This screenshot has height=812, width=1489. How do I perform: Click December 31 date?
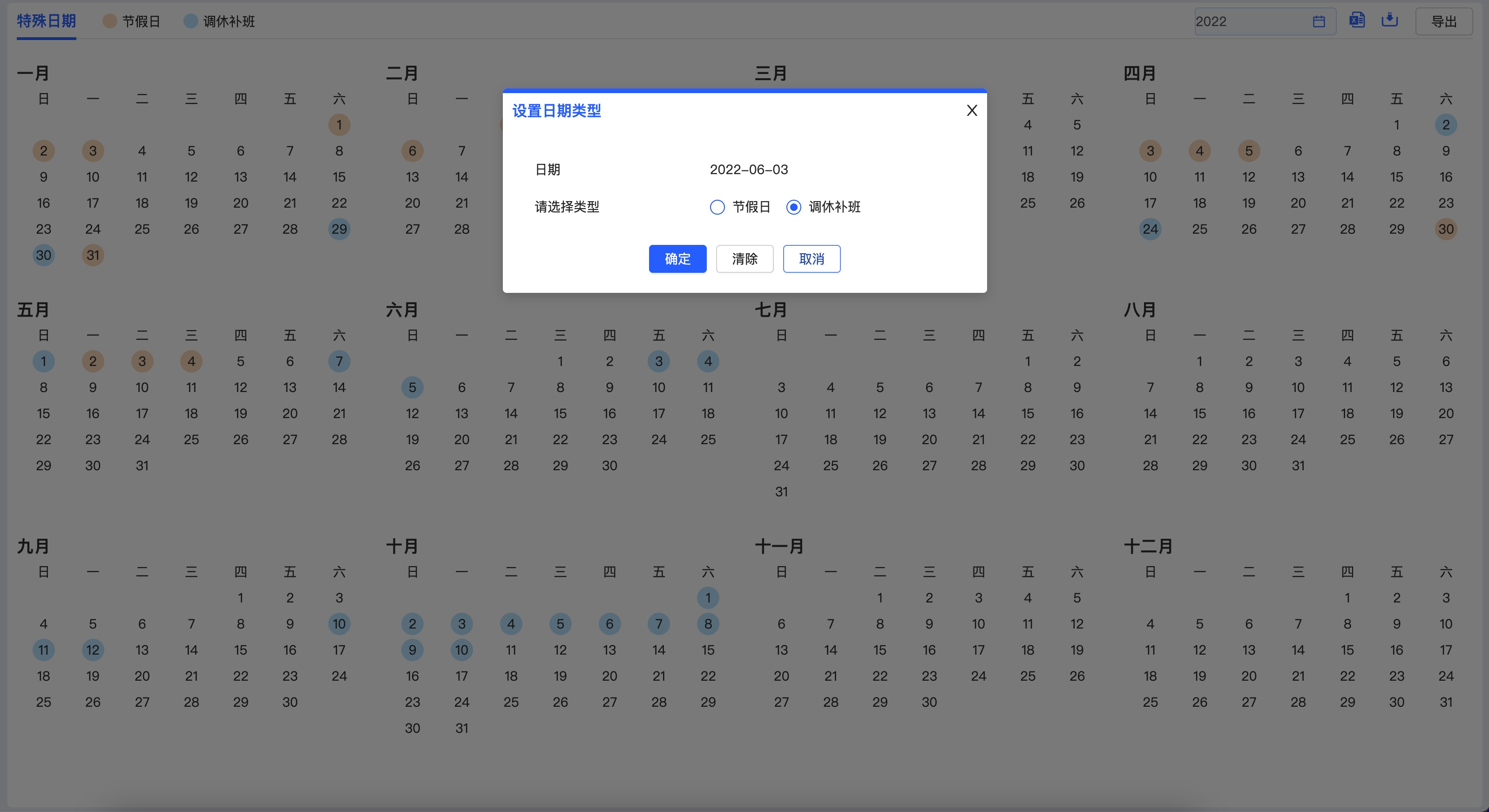click(x=1446, y=702)
